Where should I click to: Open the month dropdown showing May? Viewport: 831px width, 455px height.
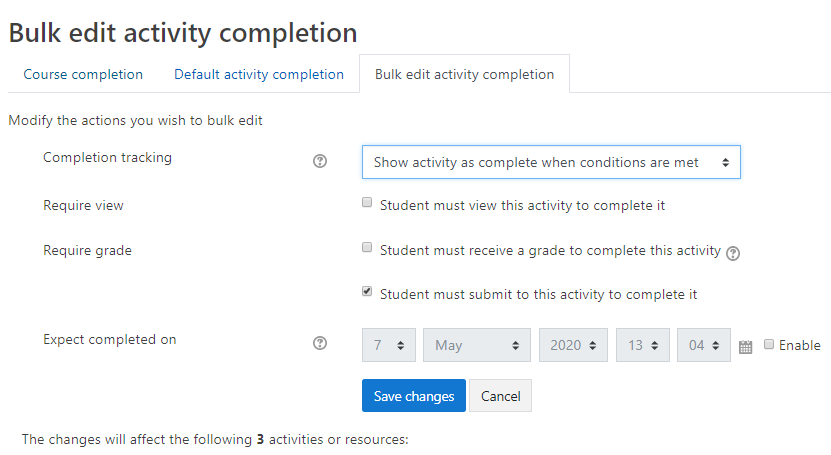[477, 345]
